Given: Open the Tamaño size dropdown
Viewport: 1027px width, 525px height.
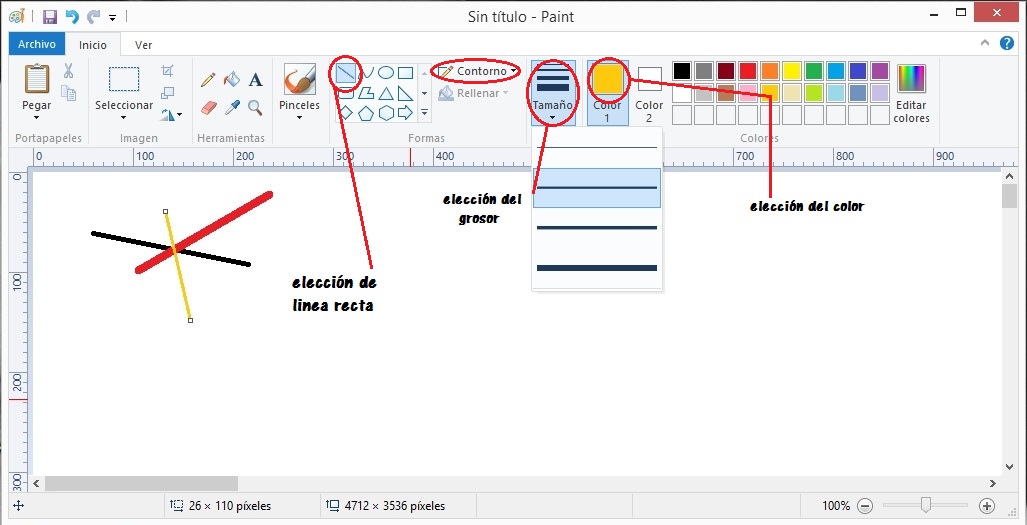Looking at the screenshot, I should click(x=553, y=92).
